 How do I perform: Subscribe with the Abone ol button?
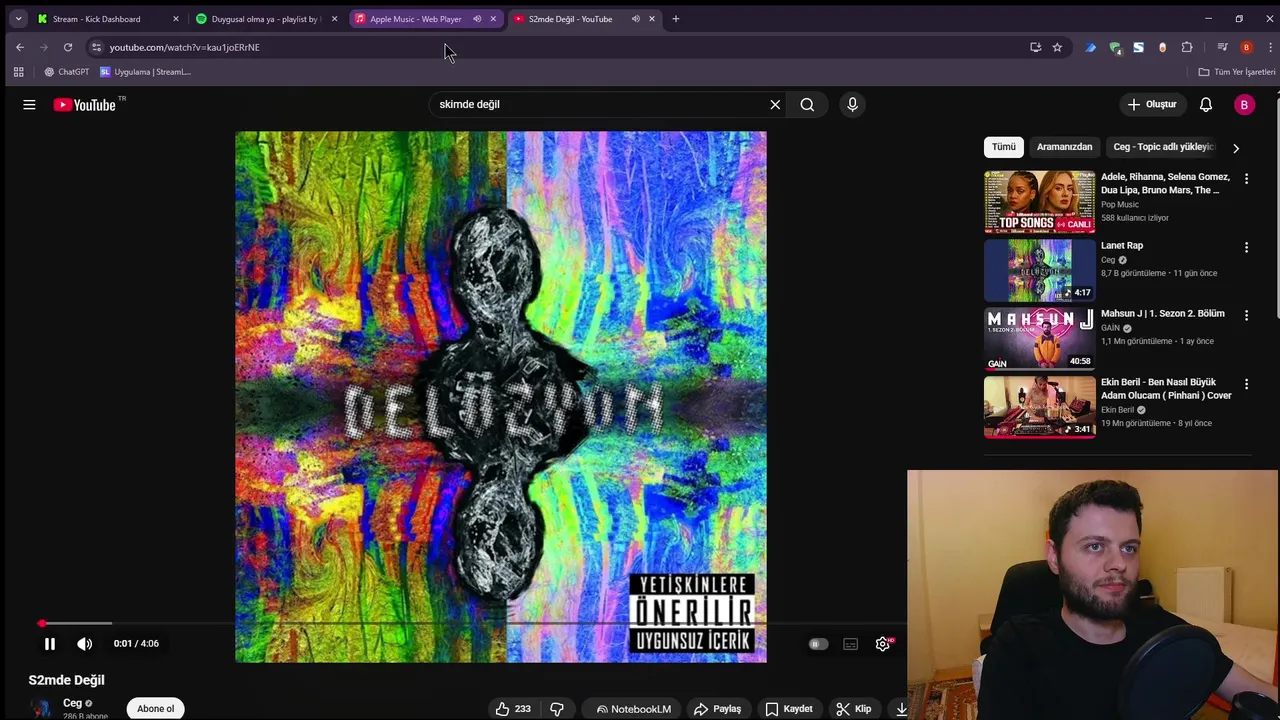point(155,708)
